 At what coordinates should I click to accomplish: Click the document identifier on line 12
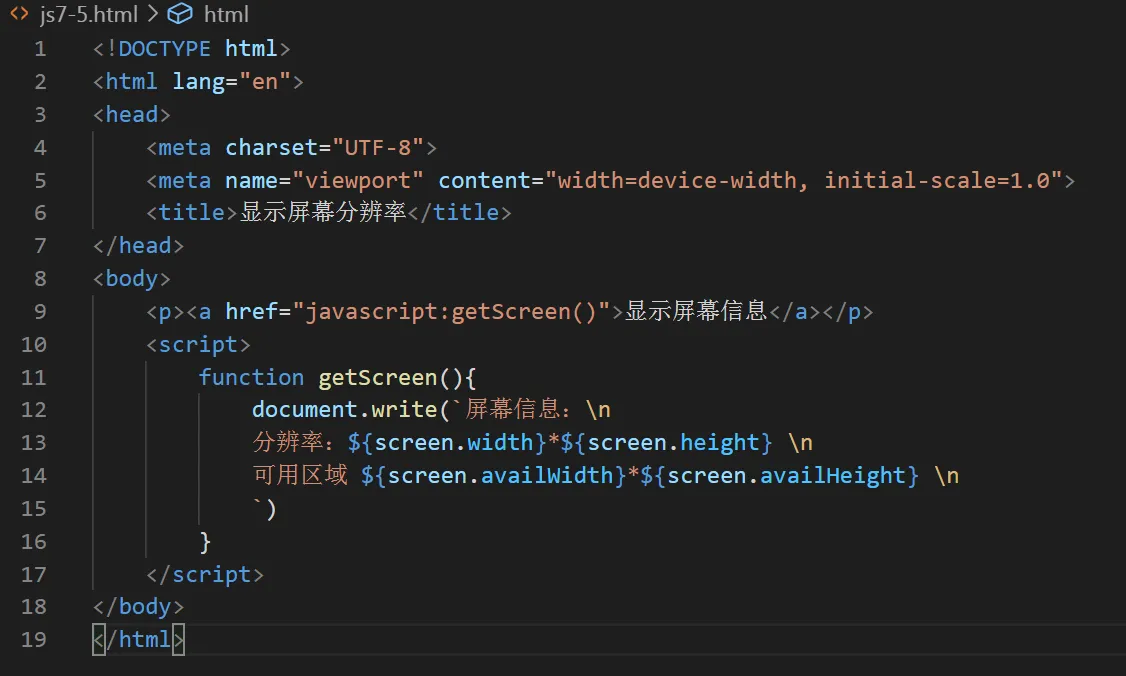pyautogui.click(x=304, y=409)
